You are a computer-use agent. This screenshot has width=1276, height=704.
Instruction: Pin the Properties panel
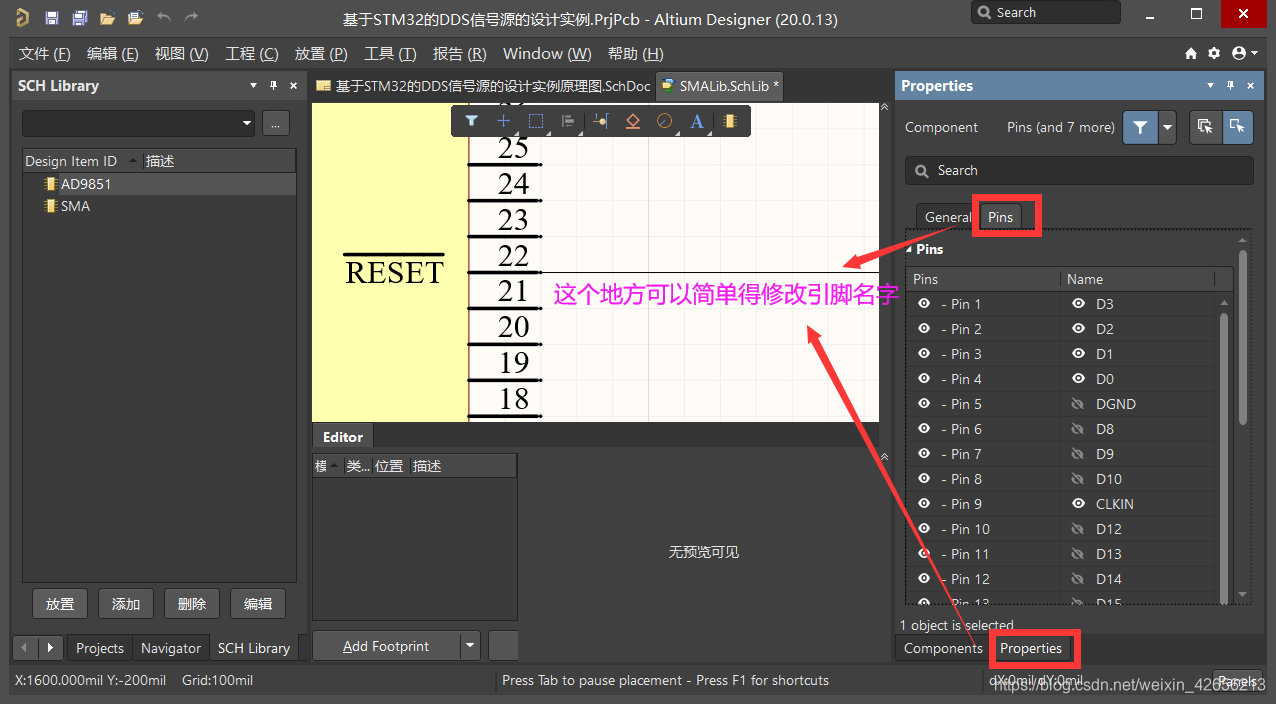coord(1230,86)
